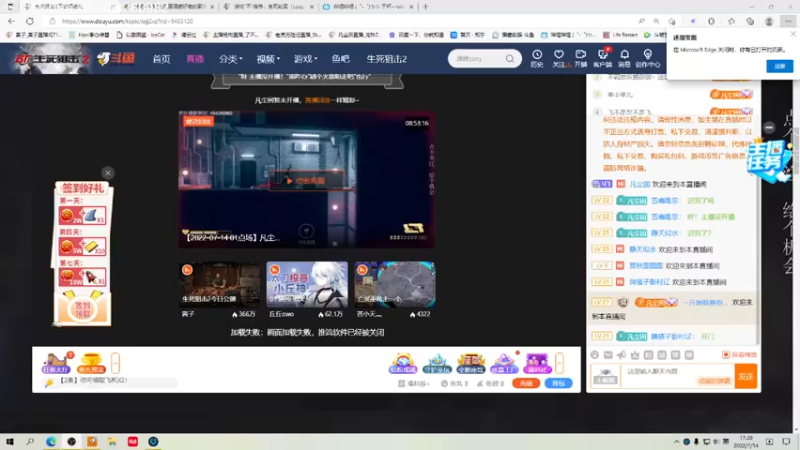Open the 生死狙击2今日公测 stream thumbnail
Viewport: 800px width, 450px height.
219,284
